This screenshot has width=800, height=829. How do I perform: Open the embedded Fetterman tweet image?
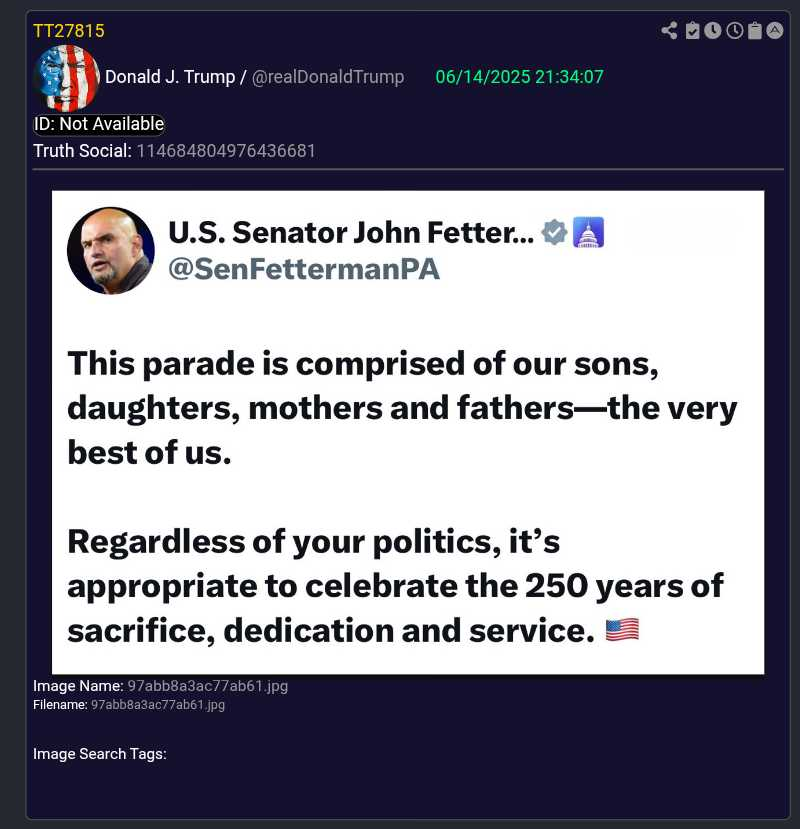408,432
